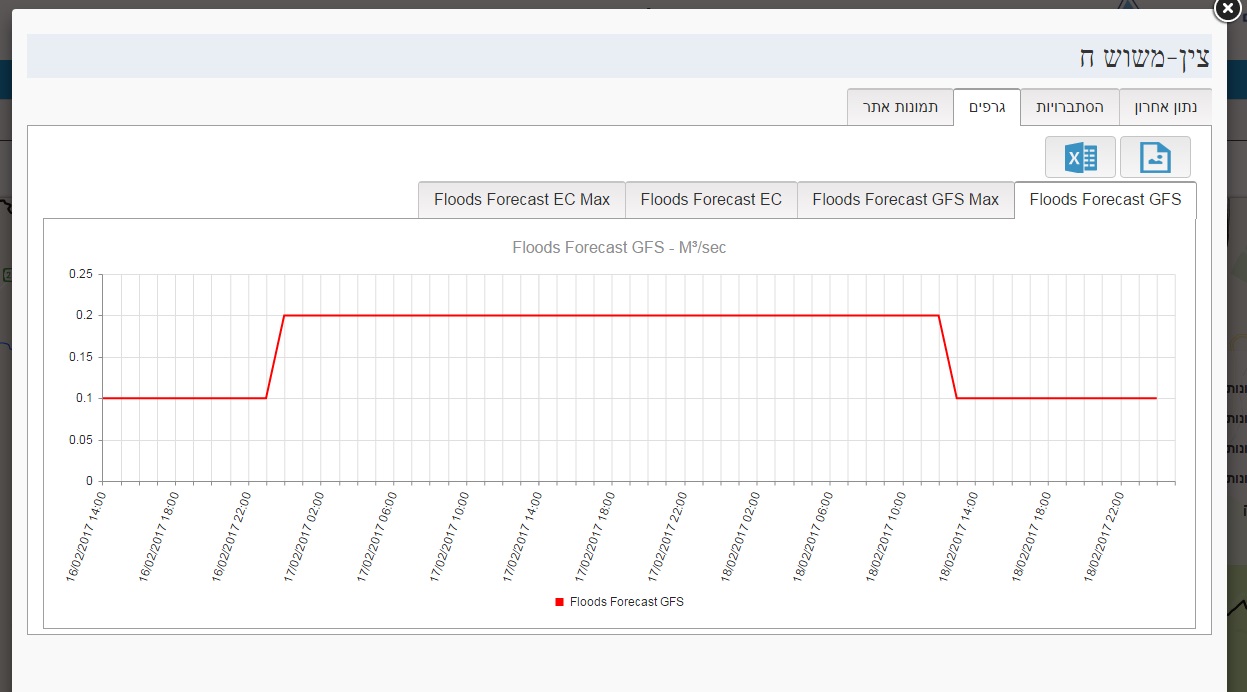Close the popup with the X button
Image resolution: width=1247 pixels, height=692 pixels.
1228,8
